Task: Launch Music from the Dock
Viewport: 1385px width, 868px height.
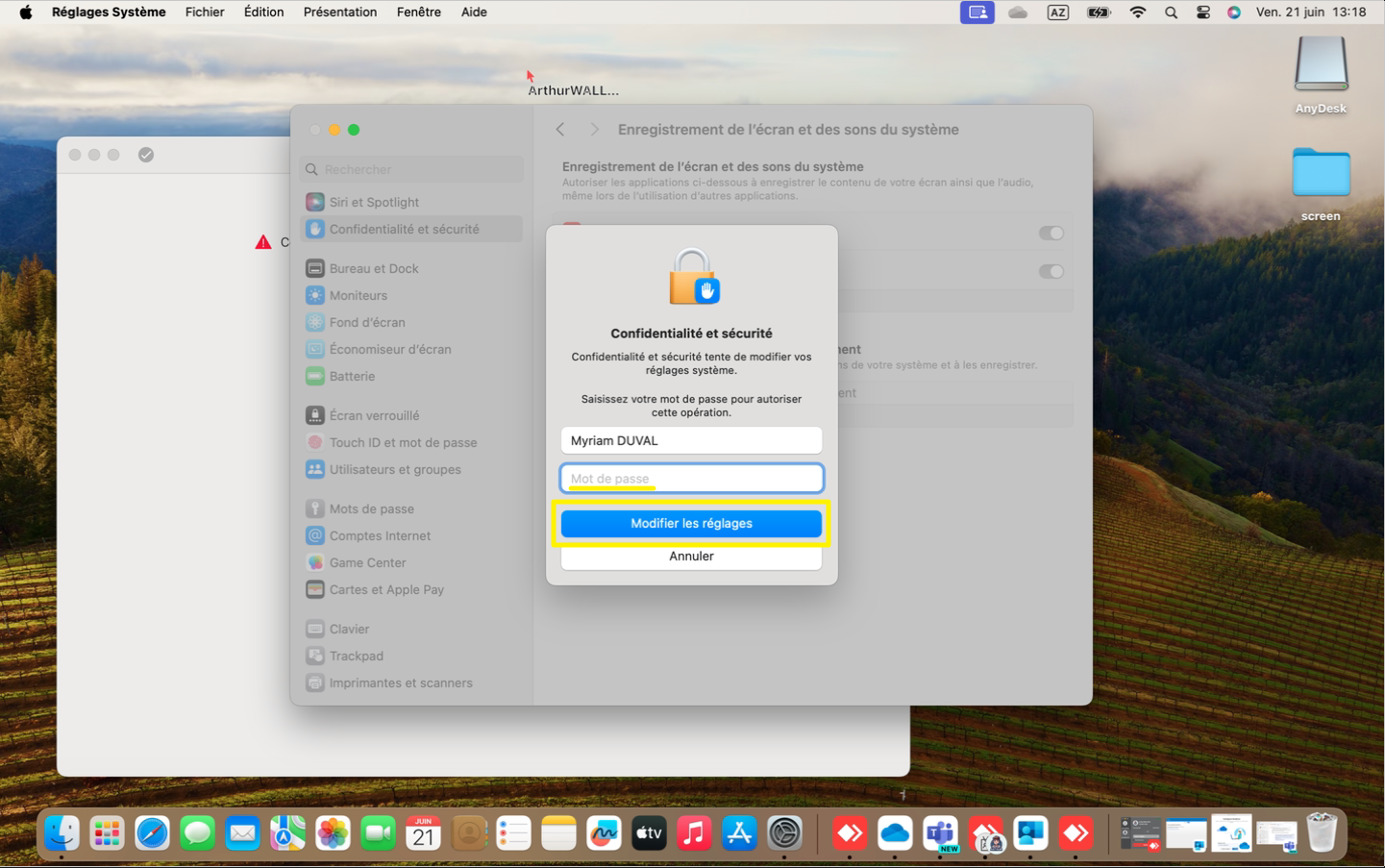Action: 694,833
